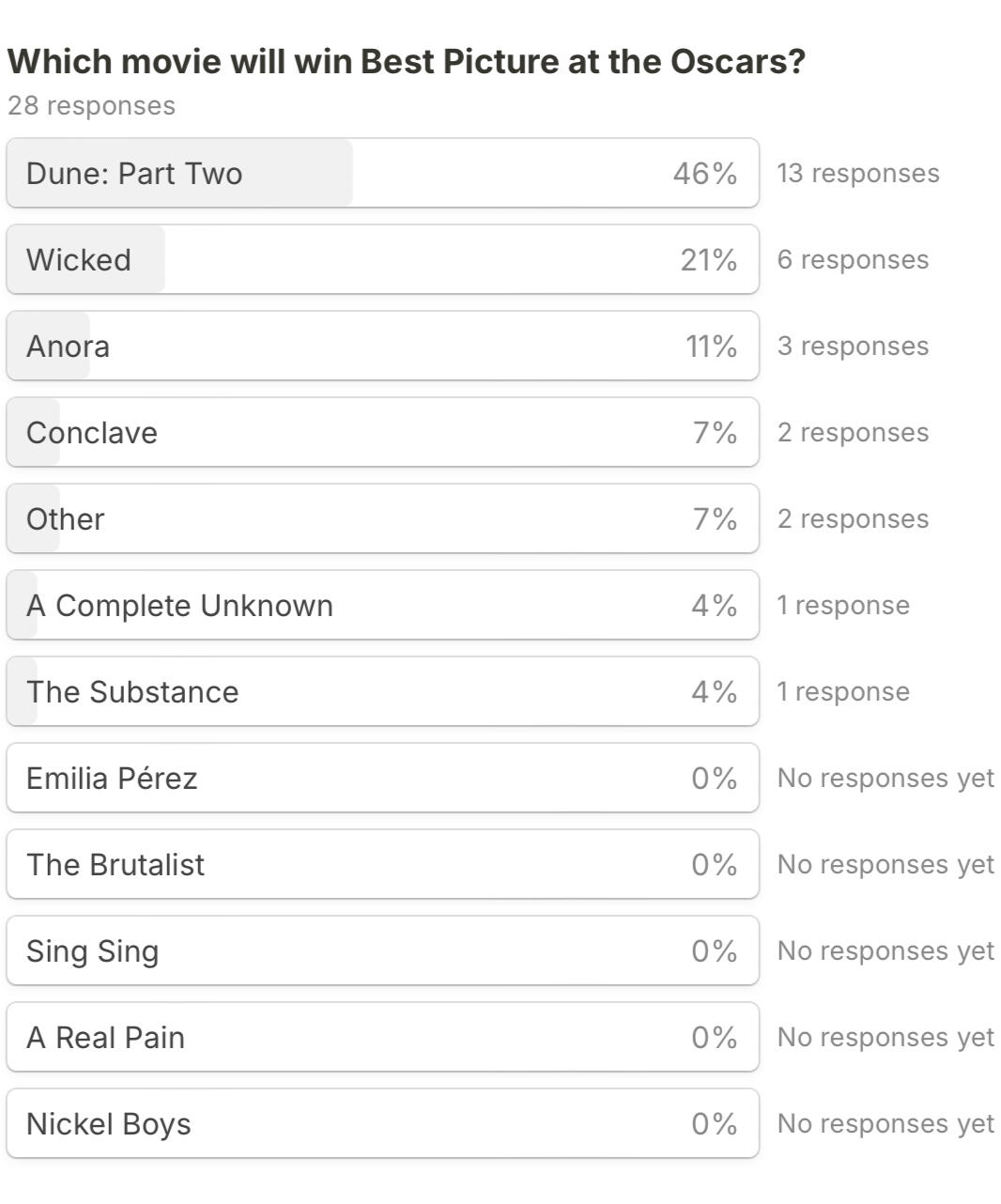Select the Sing Sing option
The image size is (1001, 1204).
pyautogui.click(x=382, y=951)
